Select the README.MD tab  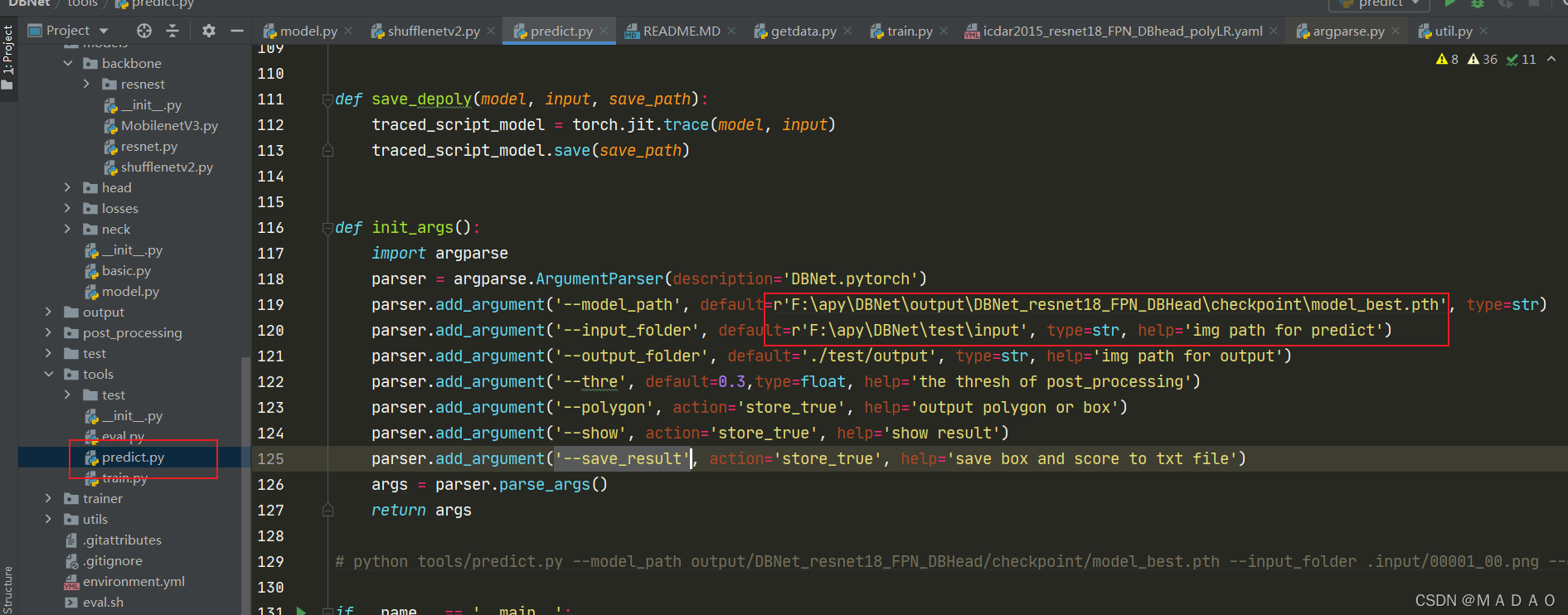coord(672,31)
